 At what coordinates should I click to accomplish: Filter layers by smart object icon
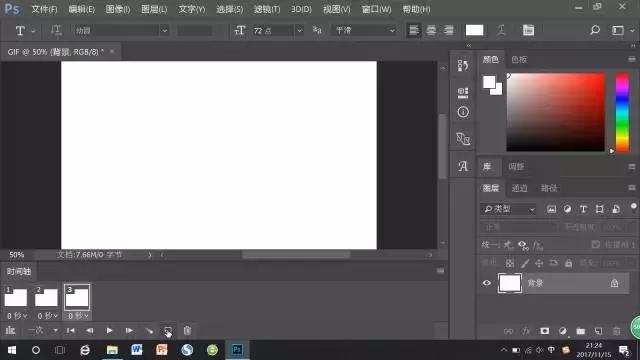click(x=616, y=209)
